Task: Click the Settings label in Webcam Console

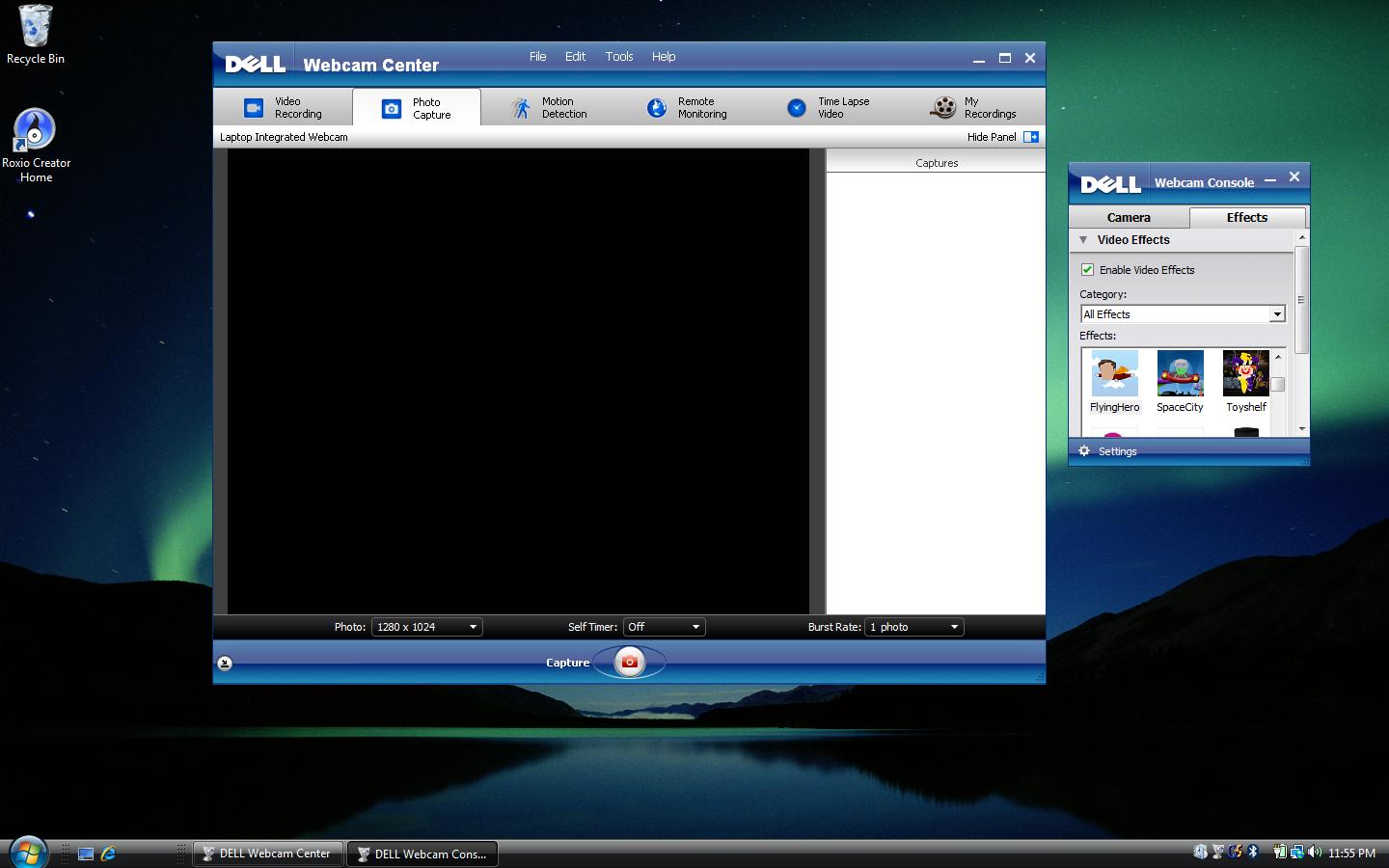Action: [x=1117, y=451]
